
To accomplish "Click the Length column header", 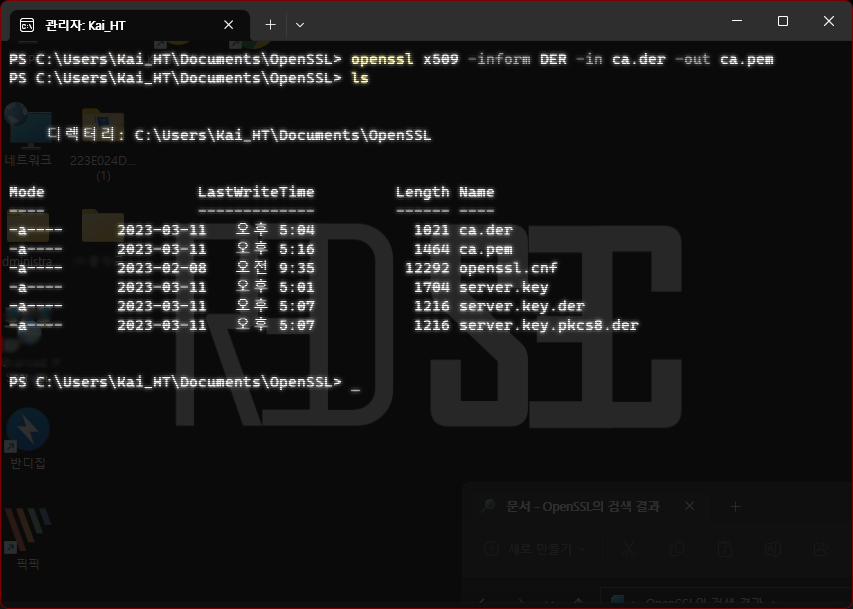I will pos(423,192).
